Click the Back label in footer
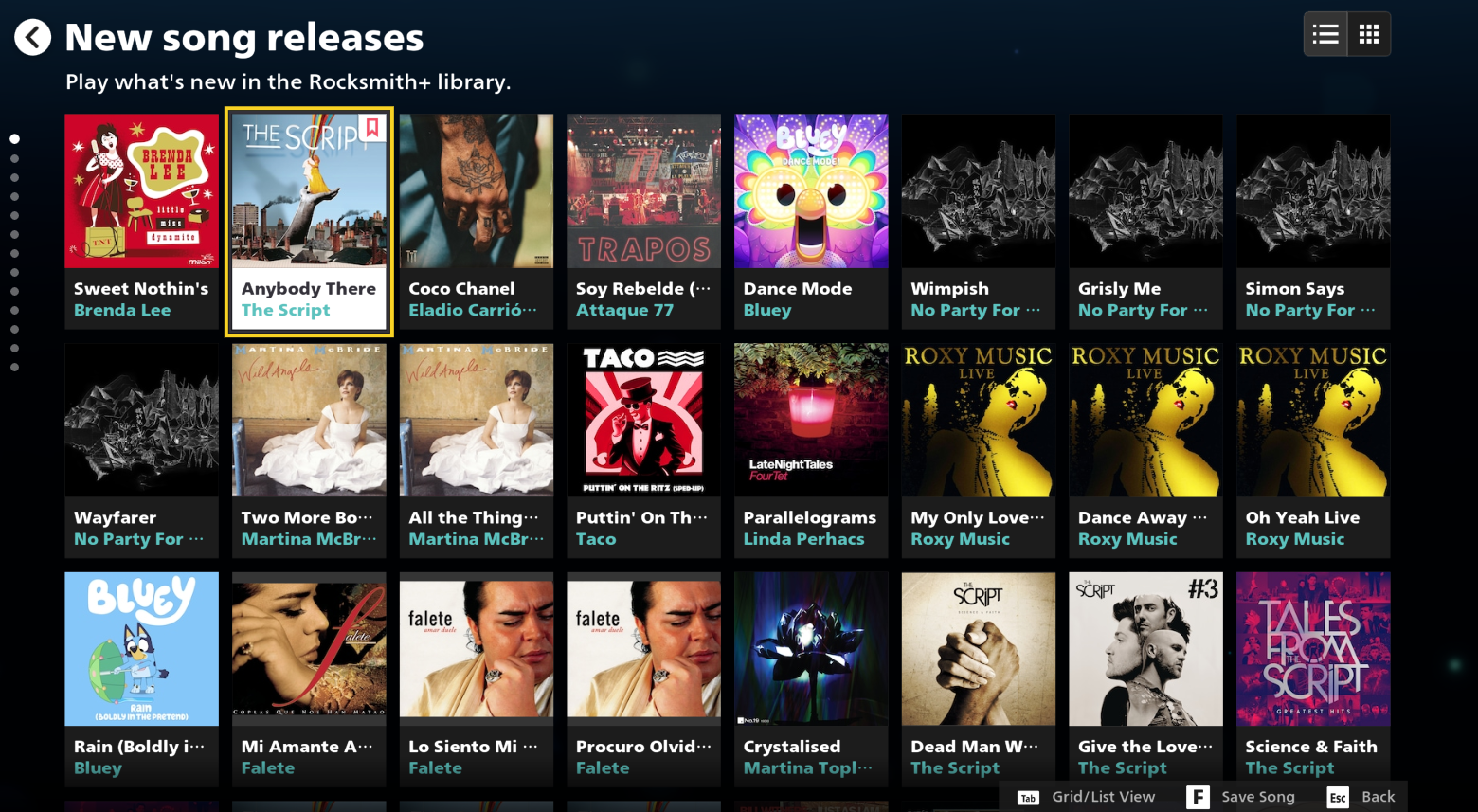The image size is (1478, 812). click(x=1379, y=797)
